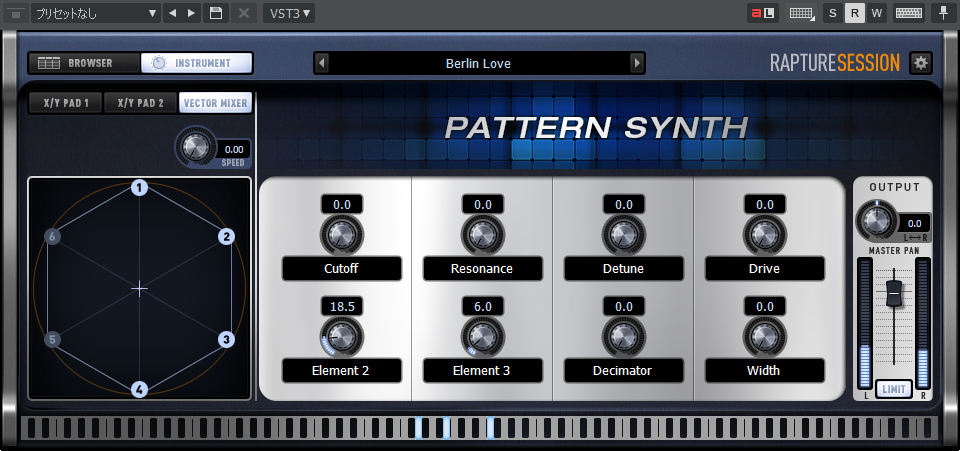This screenshot has width=960, height=451.
Task: Click the Detune knob
Action: [x=623, y=236]
